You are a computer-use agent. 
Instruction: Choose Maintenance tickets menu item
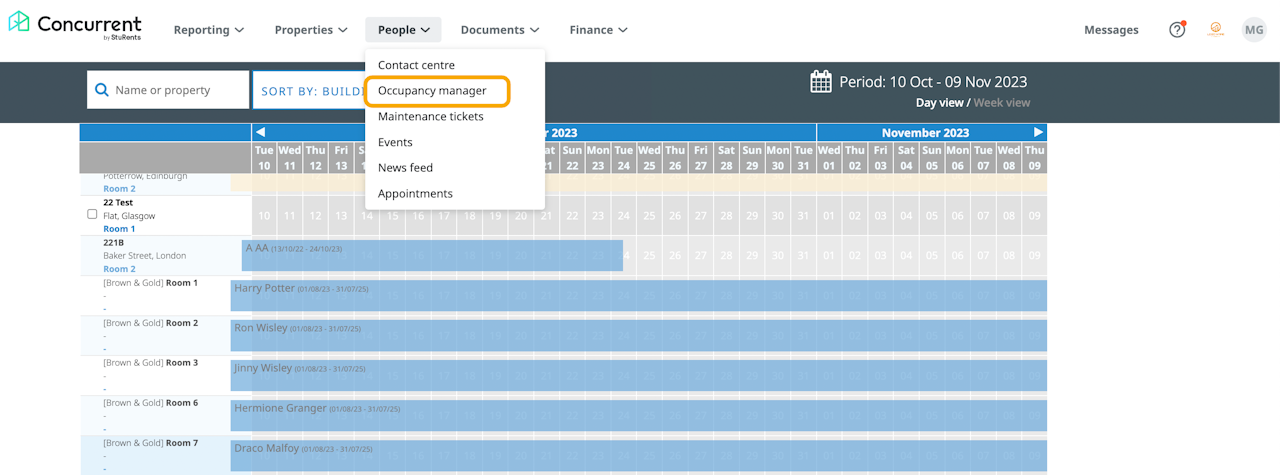431,116
